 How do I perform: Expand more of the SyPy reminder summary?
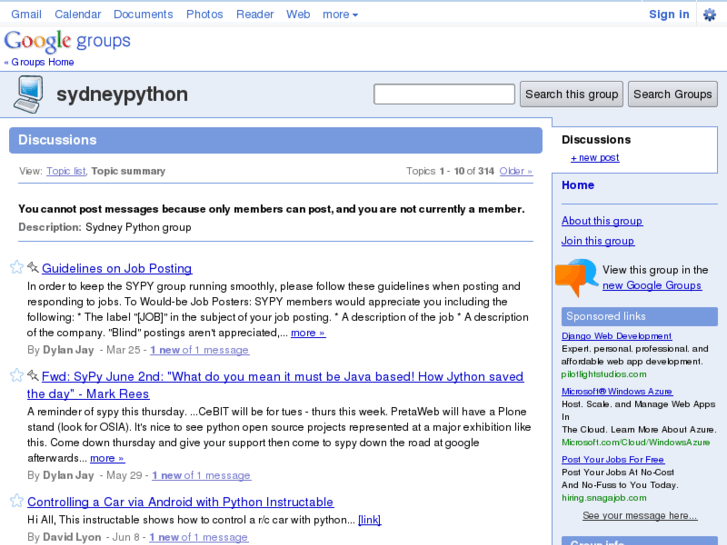click(107, 458)
